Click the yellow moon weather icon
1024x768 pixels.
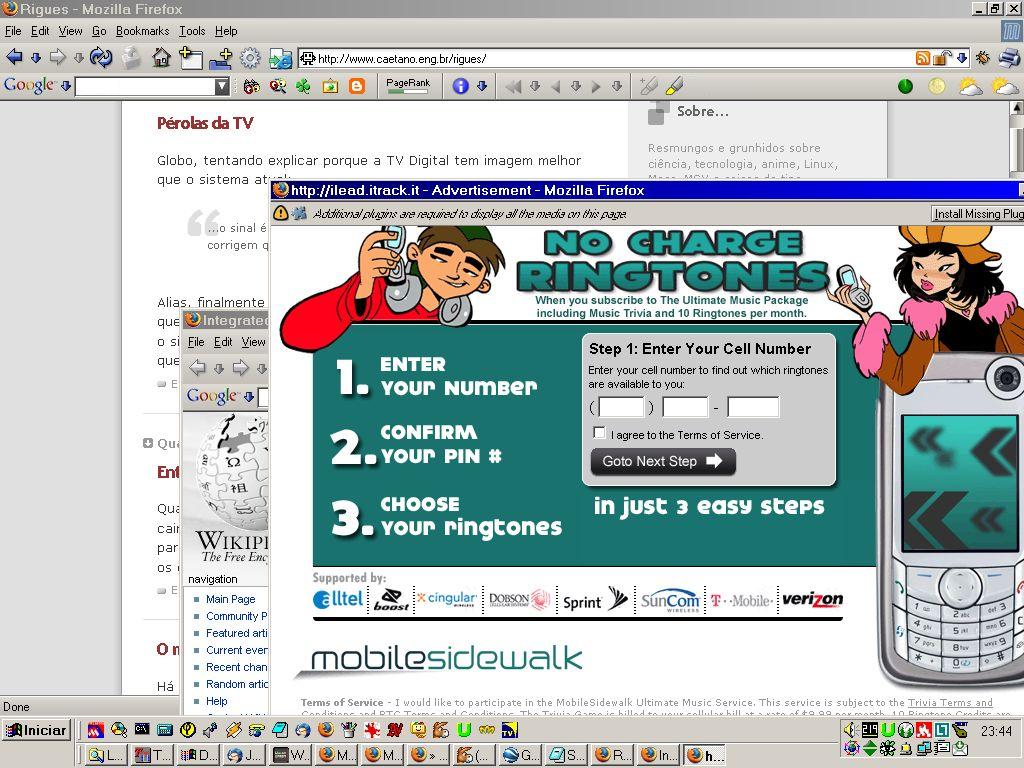tap(936, 86)
